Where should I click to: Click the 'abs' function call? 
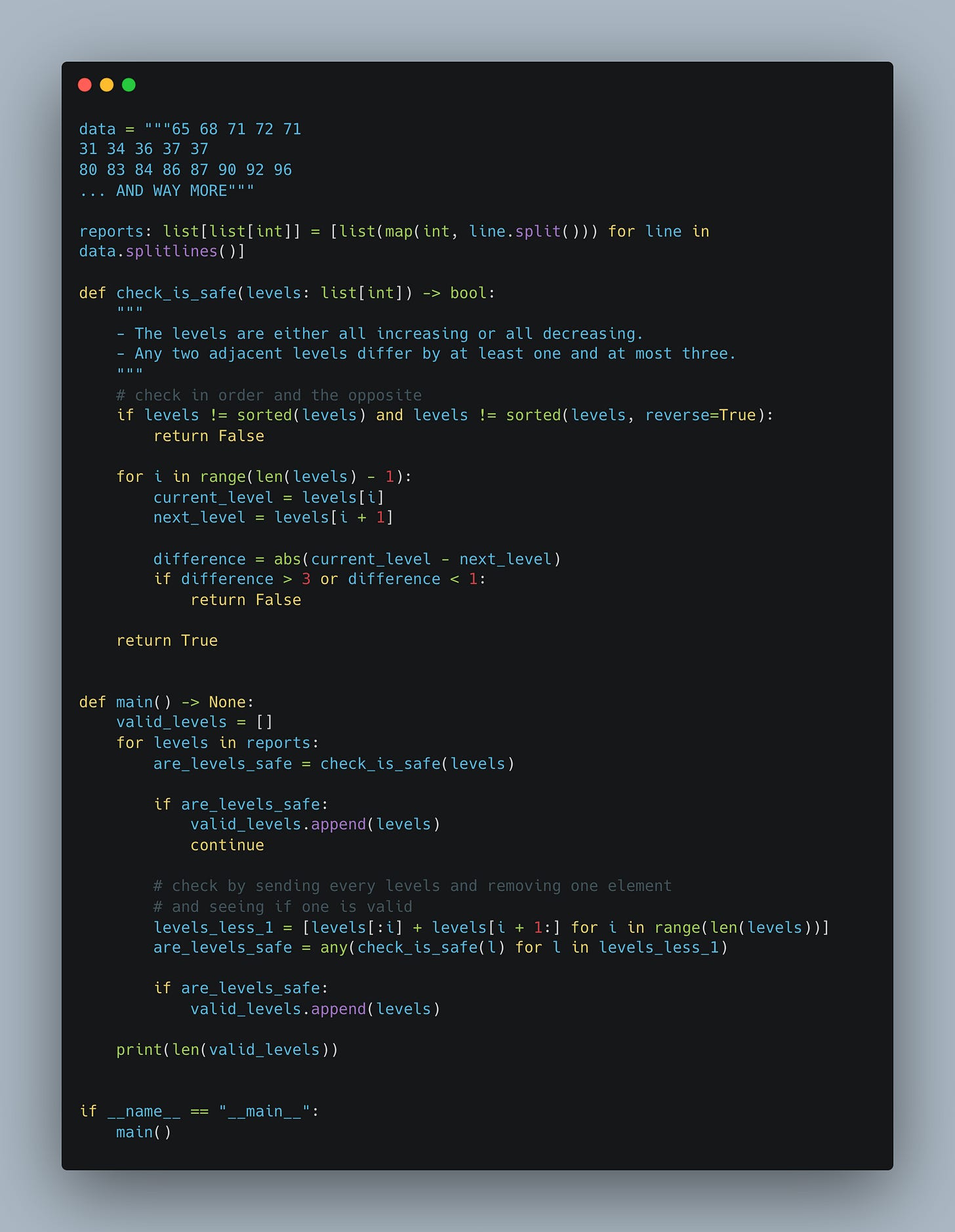pos(287,559)
